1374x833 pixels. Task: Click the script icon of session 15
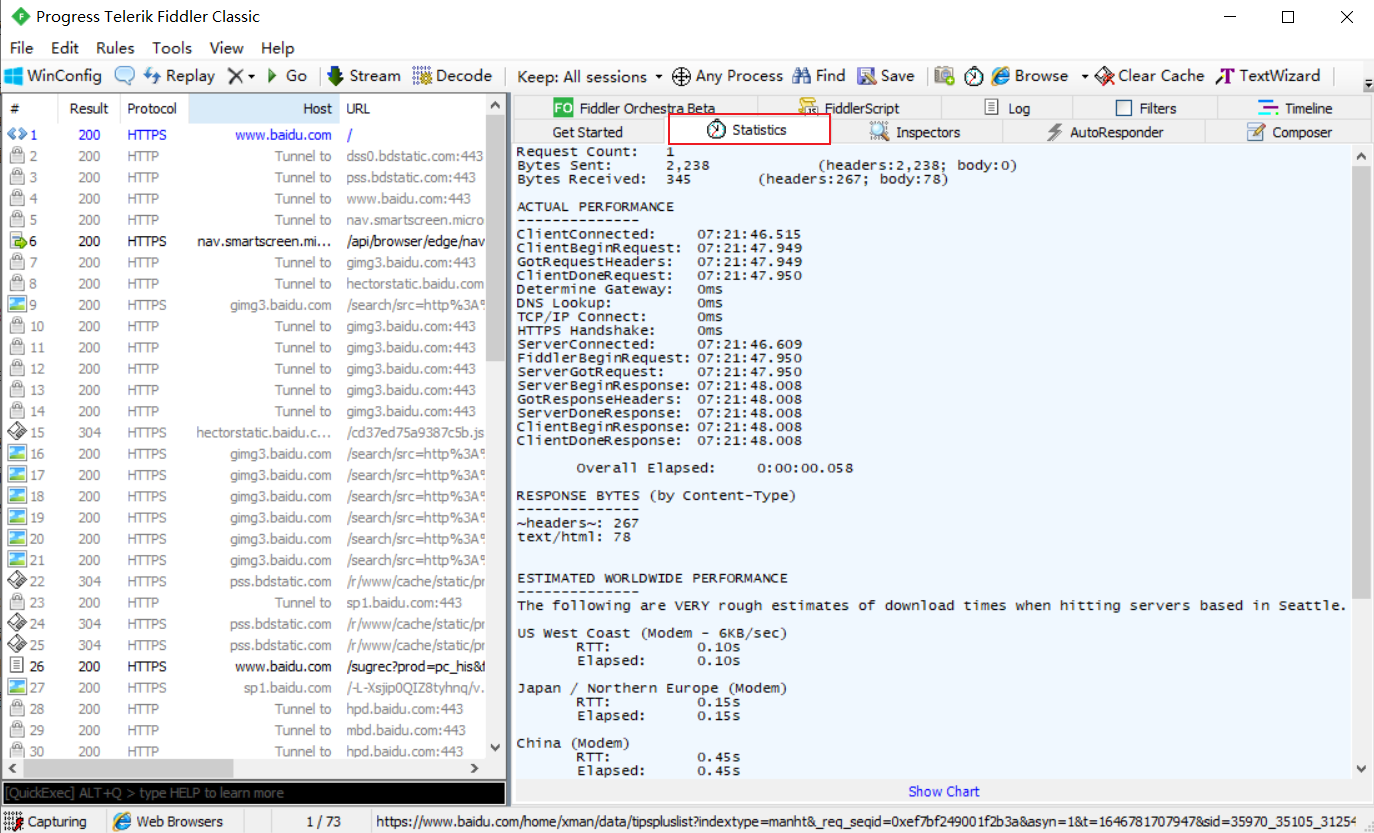click(17, 432)
